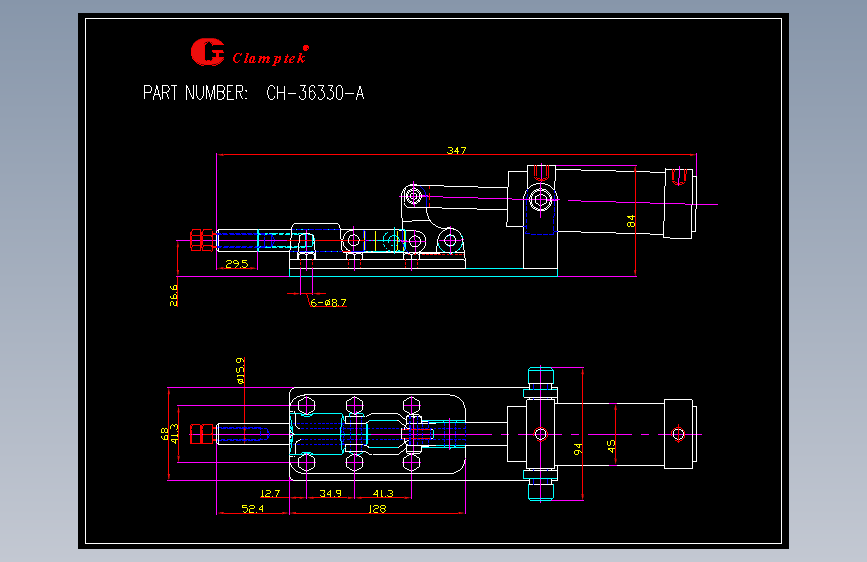
Task: Click the 12.7 dimension in top view
Action: [x=270, y=493]
